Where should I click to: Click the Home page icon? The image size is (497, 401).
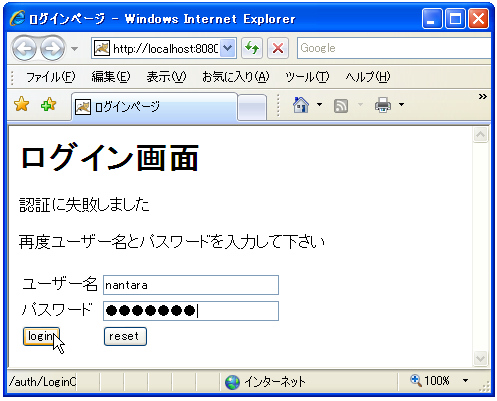(301, 105)
